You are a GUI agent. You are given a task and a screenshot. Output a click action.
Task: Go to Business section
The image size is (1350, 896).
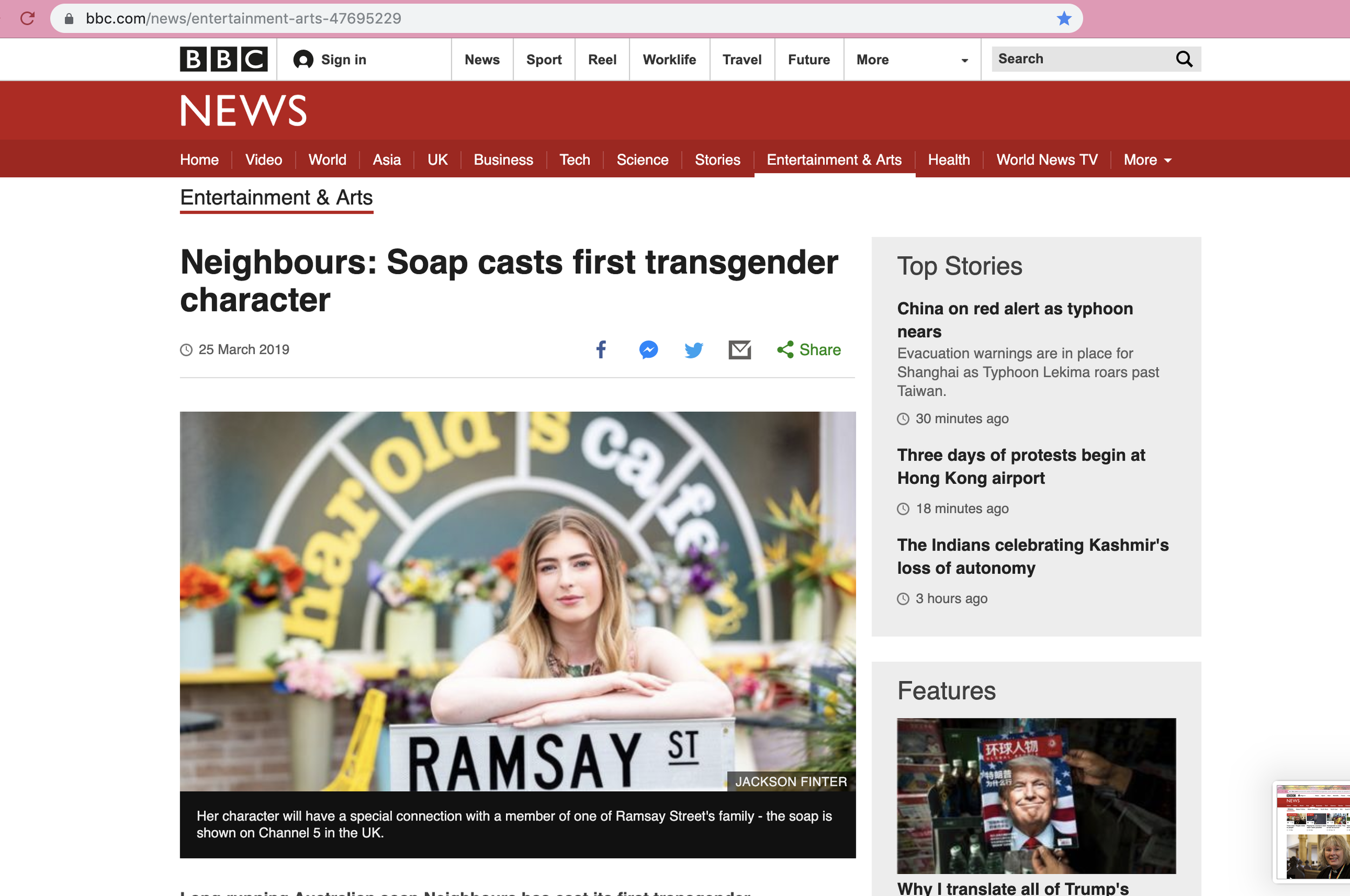click(x=503, y=160)
